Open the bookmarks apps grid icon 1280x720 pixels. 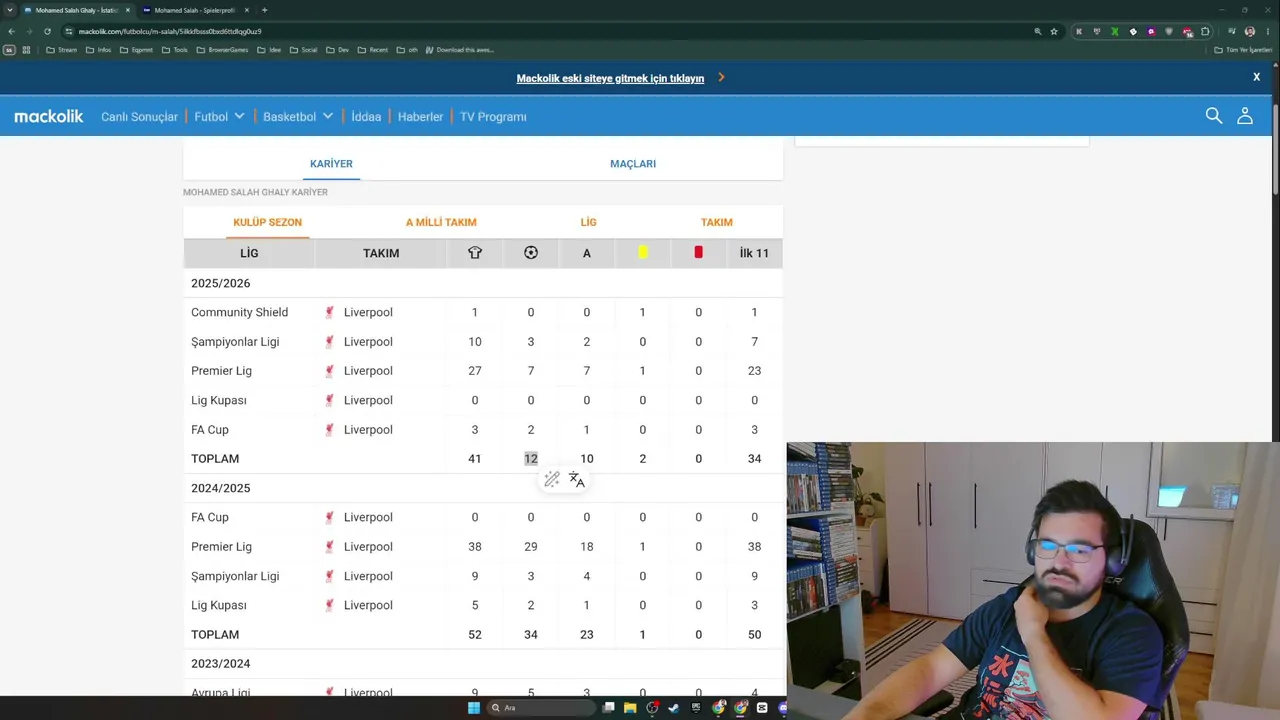point(26,50)
